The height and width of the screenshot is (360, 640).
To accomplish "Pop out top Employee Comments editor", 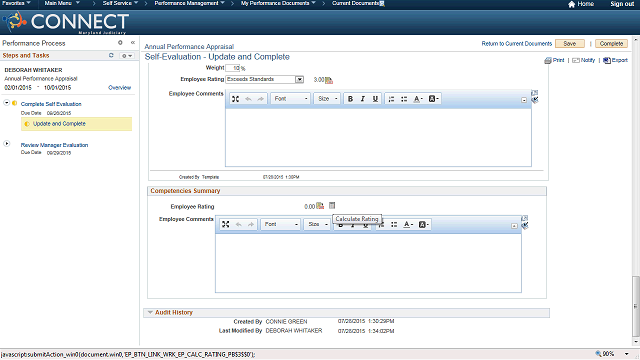I will point(535,93).
